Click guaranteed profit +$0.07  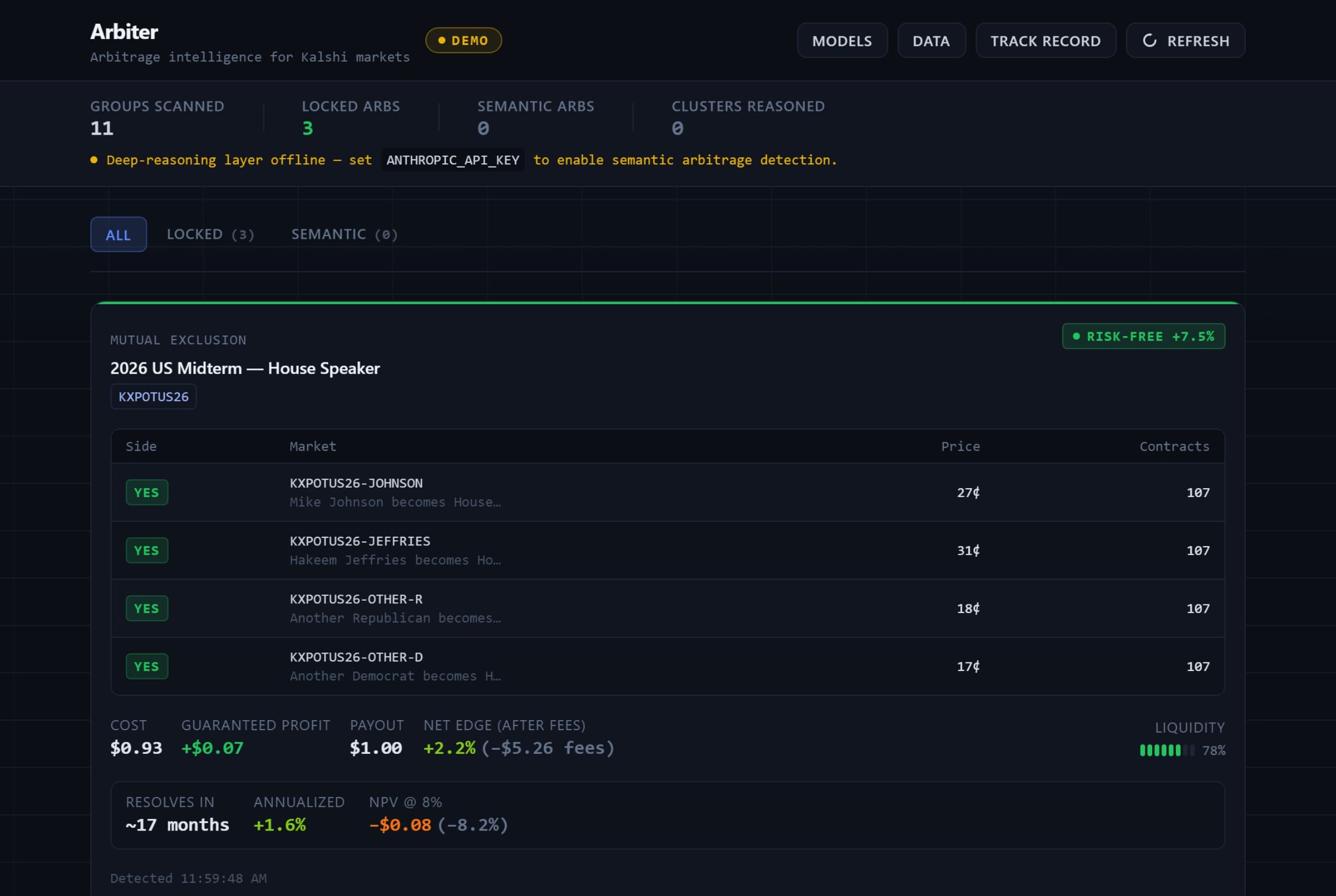(212, 748)
